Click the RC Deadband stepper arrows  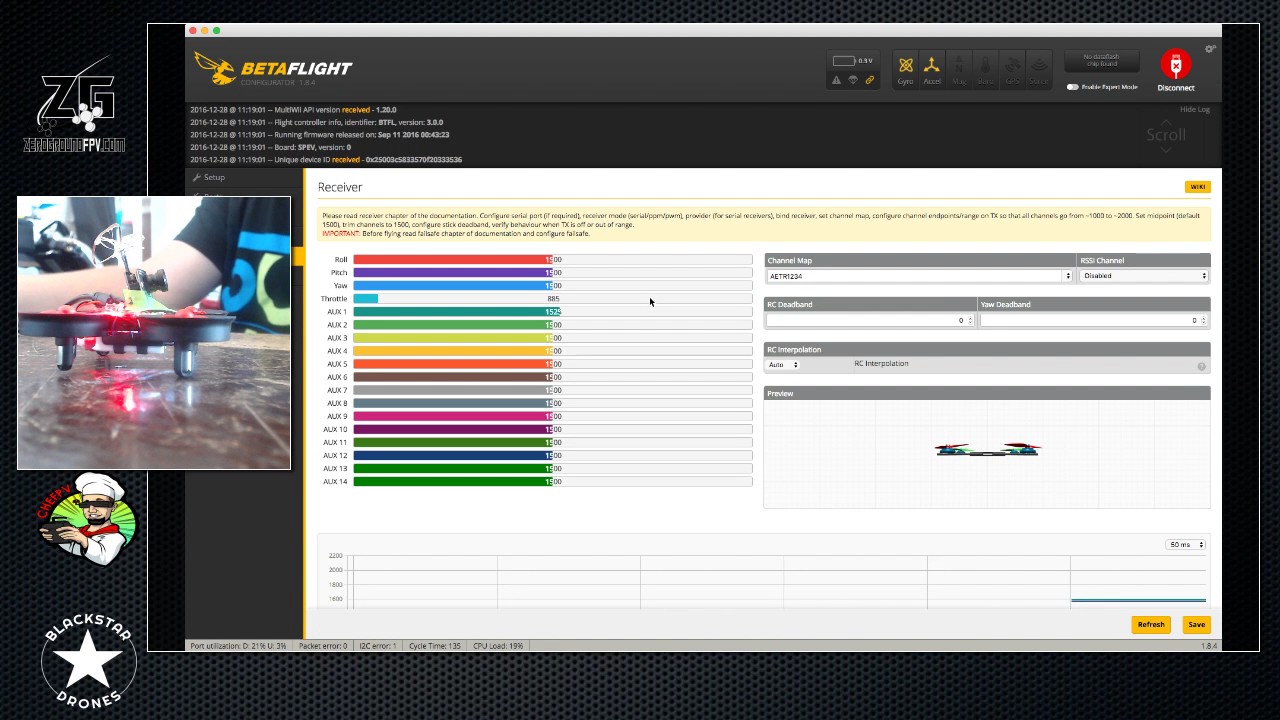tap(970, 321)
